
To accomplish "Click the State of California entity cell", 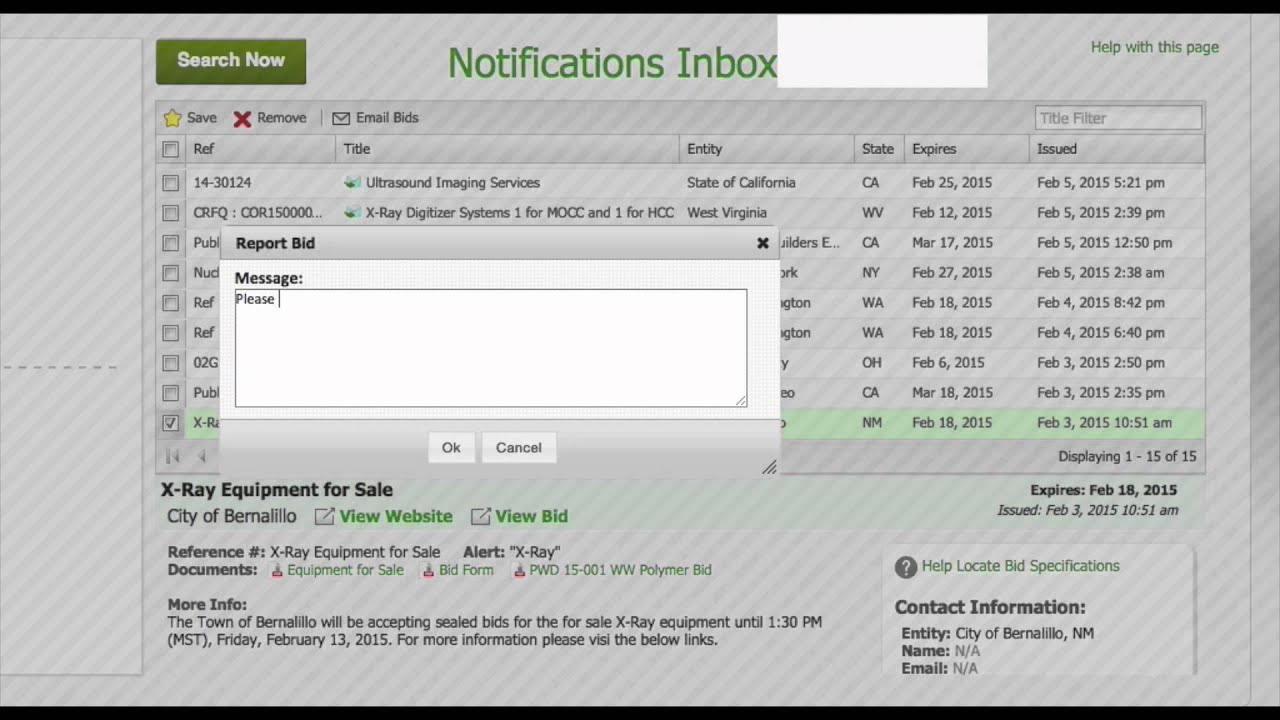I will tap(741, 183).
